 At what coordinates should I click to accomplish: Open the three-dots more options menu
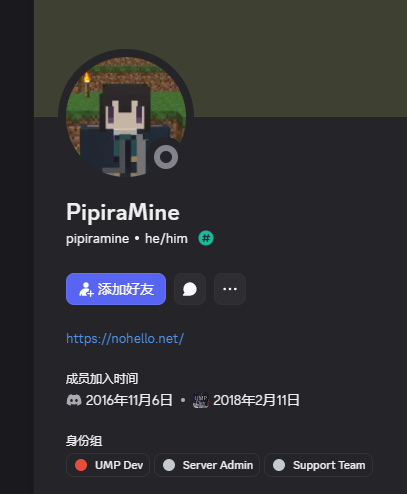(x=230, y=289)
